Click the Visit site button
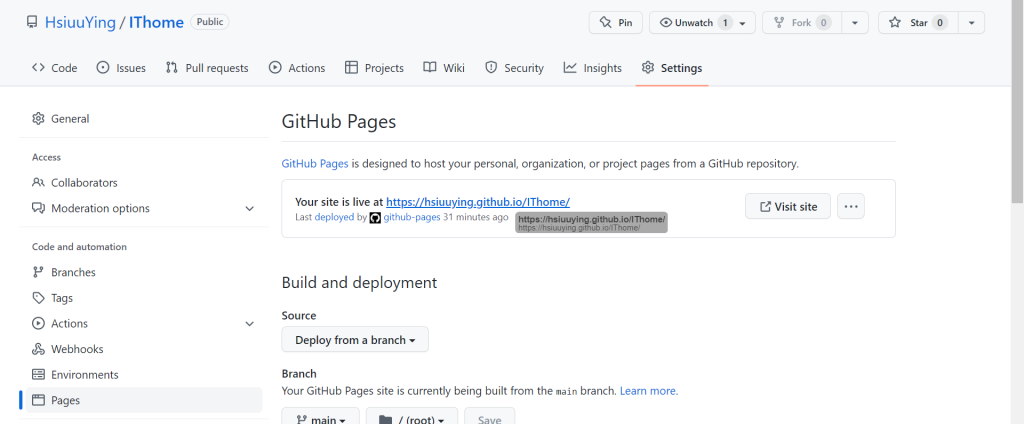 [x=788, y=206]
